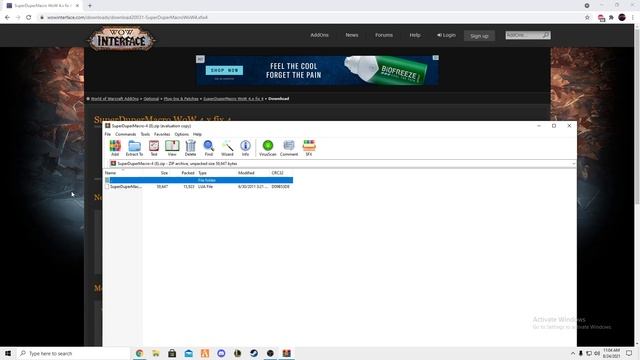Screen dimensions: 640x360
Task: Open WinRAR from the taskbar
Action: click(x=286, y=353)
